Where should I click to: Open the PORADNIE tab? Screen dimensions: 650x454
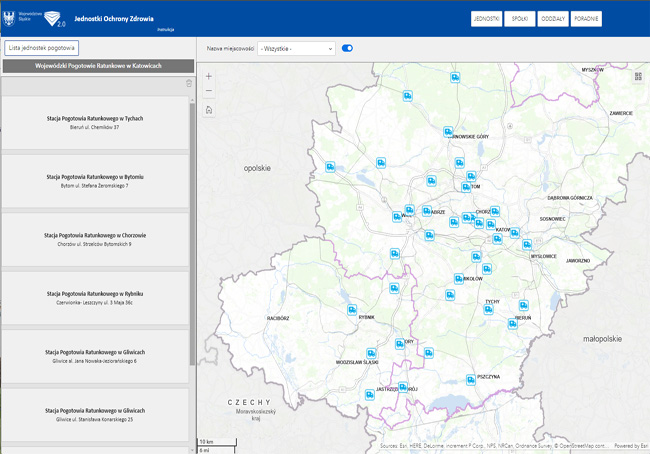(x=587, y=19)
